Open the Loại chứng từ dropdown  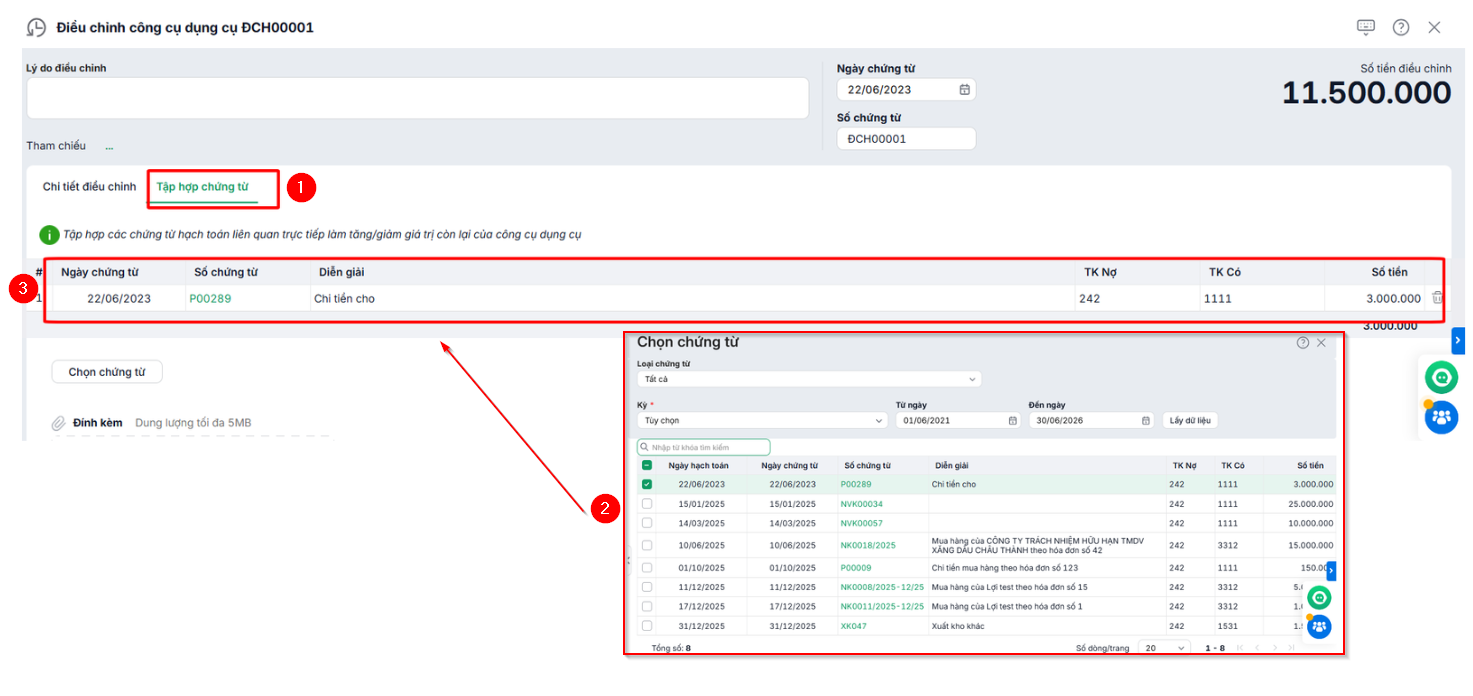click(x=809, y=379)
